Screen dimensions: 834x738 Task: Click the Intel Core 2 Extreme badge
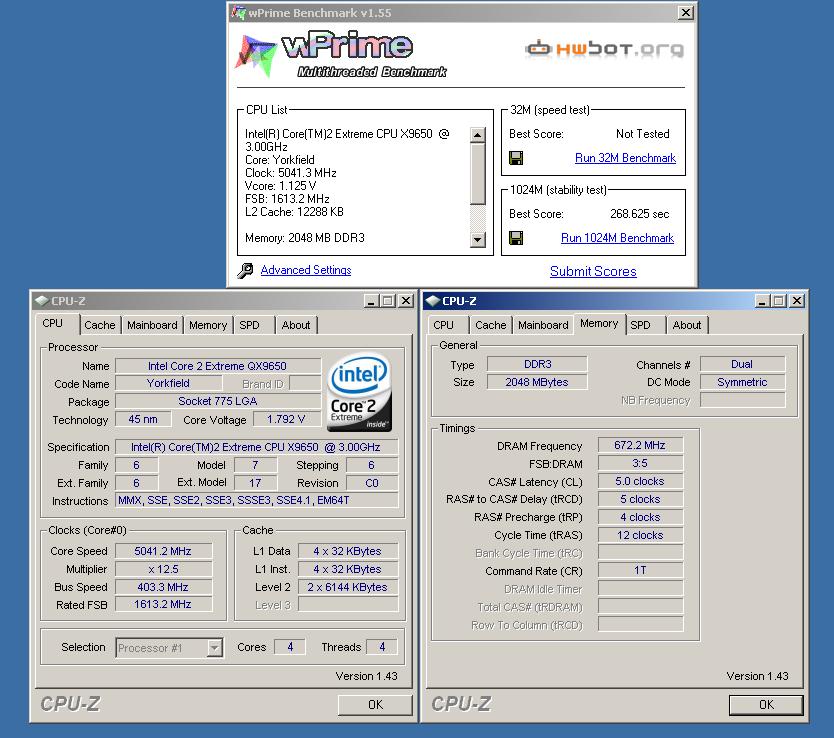[x=360, y=392]
